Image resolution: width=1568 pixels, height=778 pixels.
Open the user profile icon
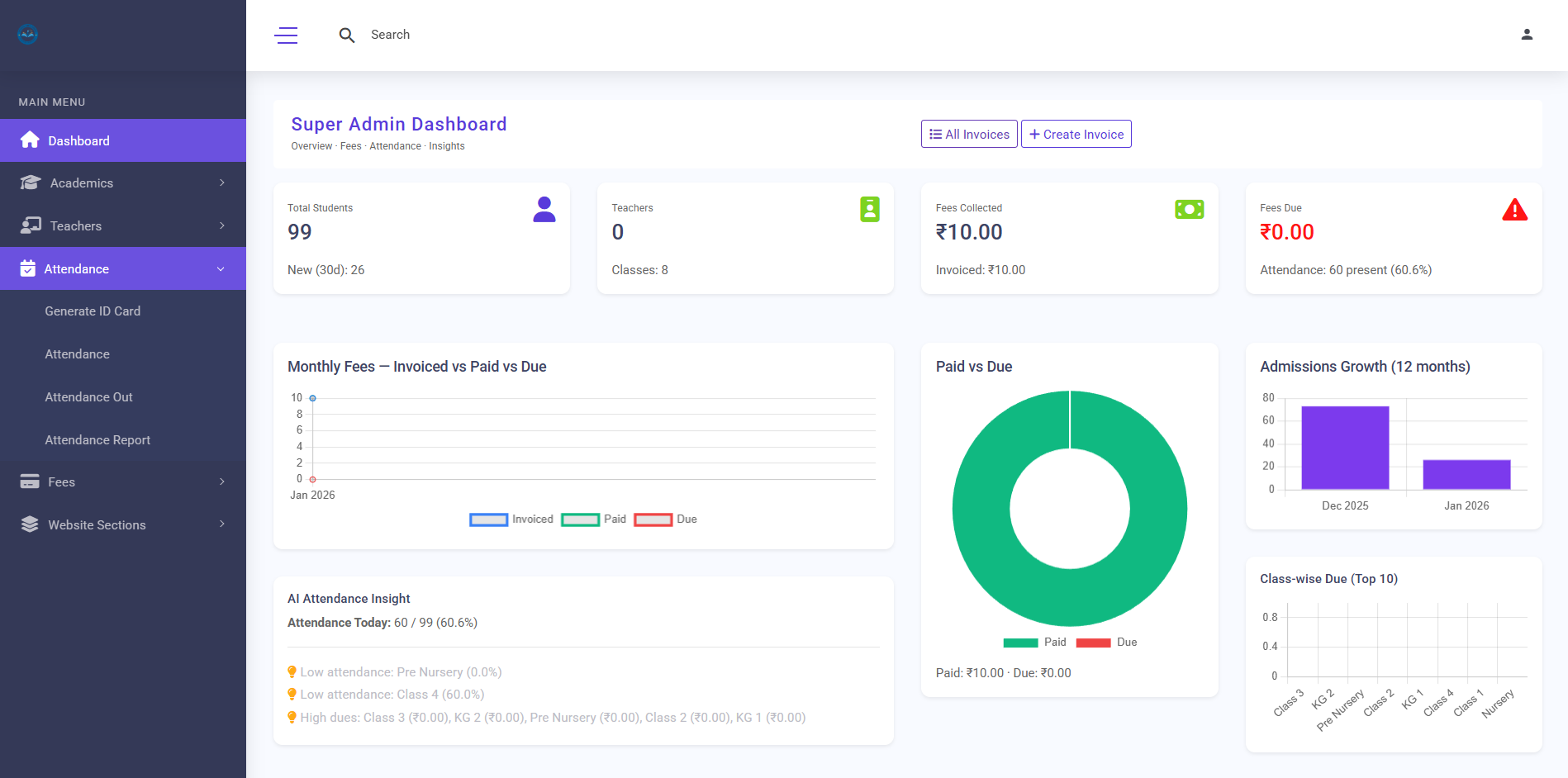coord(1527,35)
